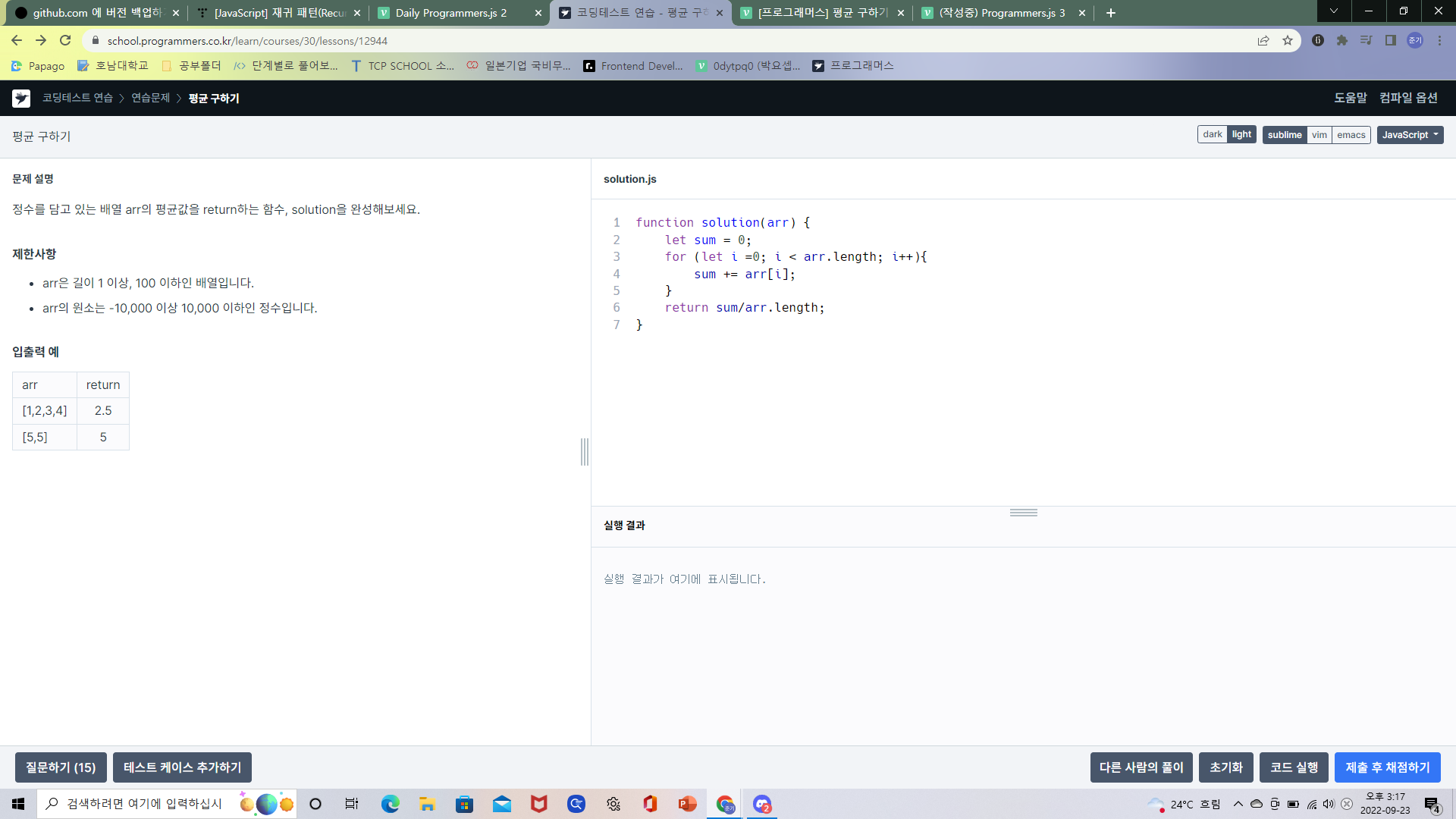Open Papago bookmark
Screen dimensions: 1456x819
pyautogui.click(x=38, y=66)
